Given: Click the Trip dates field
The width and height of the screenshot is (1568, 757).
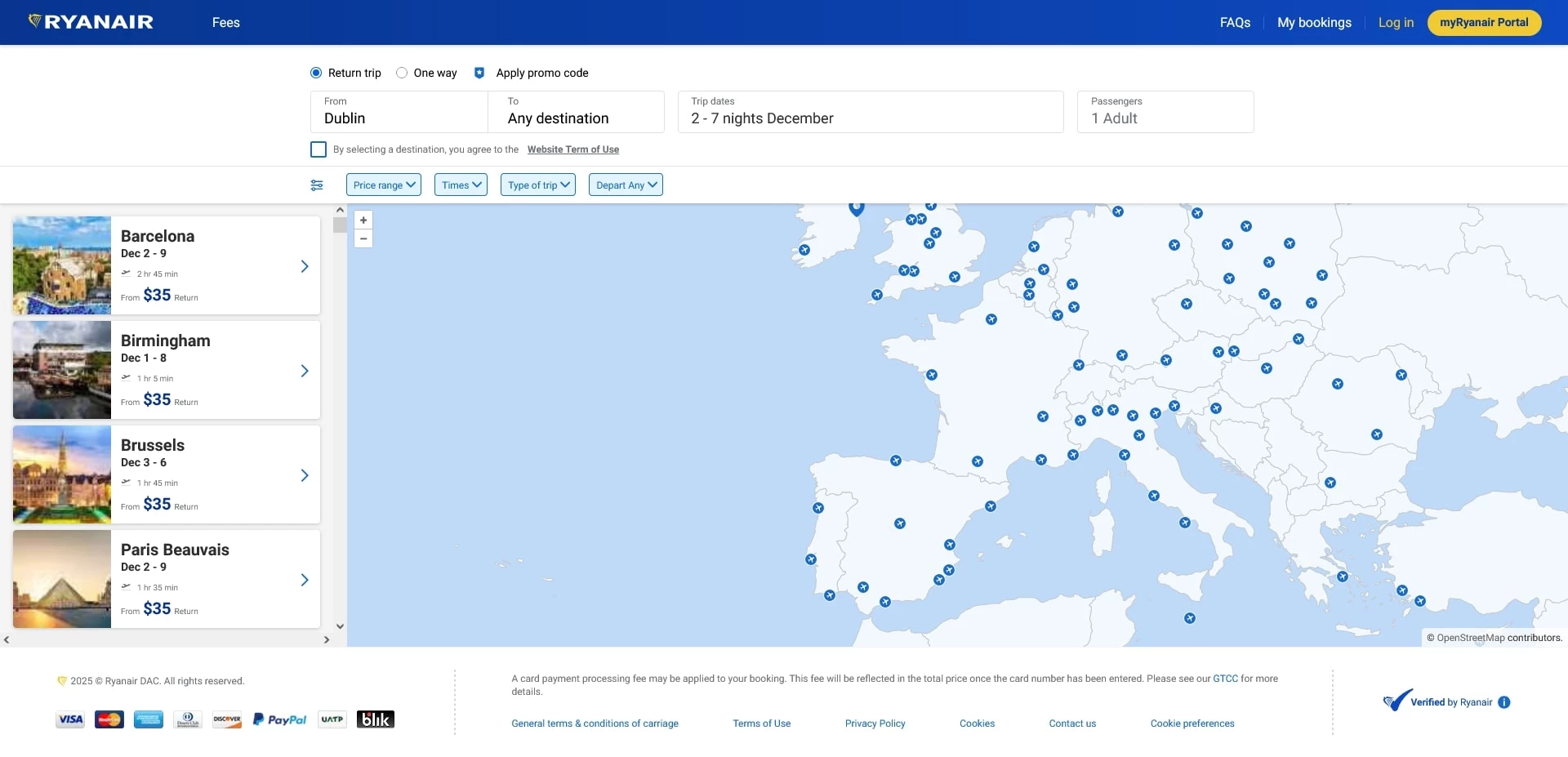Looking at the screenshot, I should 870,112.
